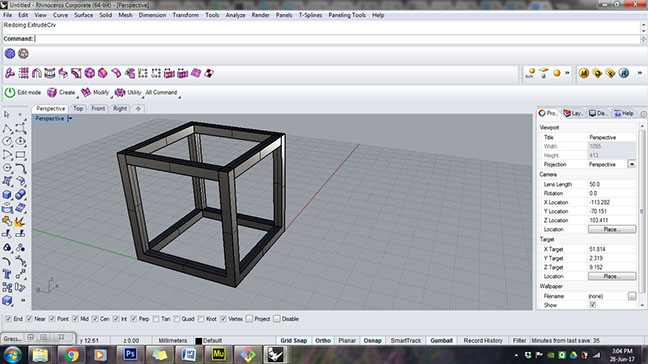This screenshot has height=364, width=648.
Task: Select the Circle drawing tool
Action: point(7,141)
